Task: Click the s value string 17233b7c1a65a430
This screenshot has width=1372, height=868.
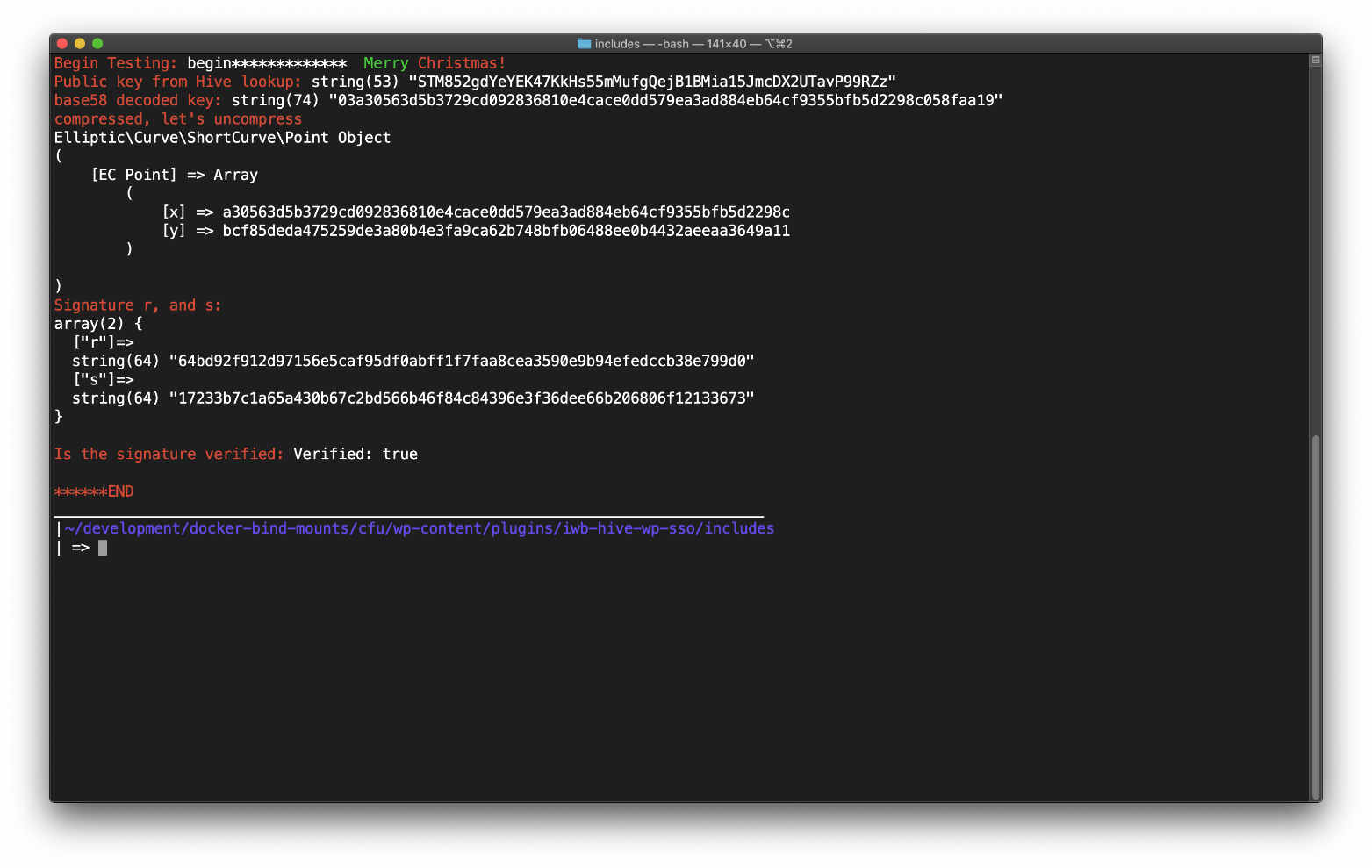Action: pos(462,398)
